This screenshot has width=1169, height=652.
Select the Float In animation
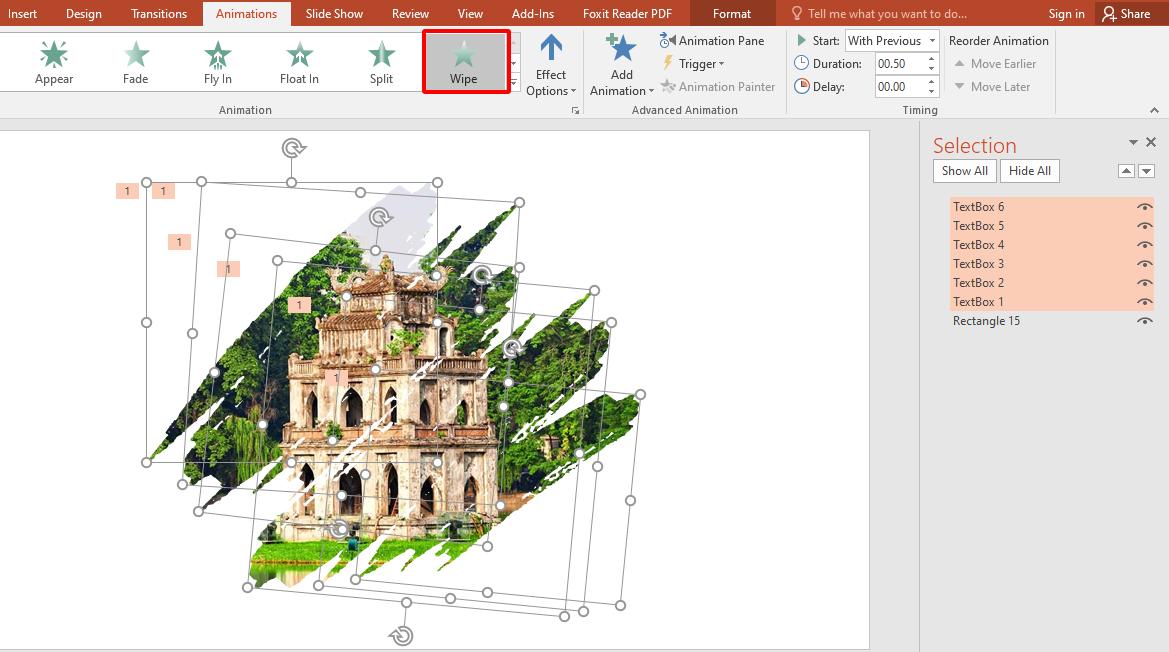click(298, 60)
